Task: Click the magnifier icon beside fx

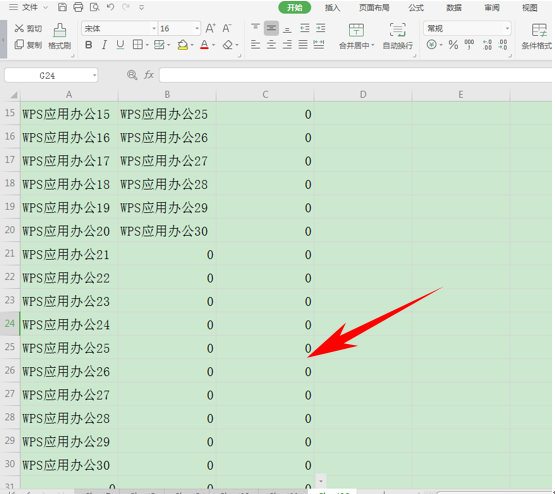Action: tap(132, 75)
